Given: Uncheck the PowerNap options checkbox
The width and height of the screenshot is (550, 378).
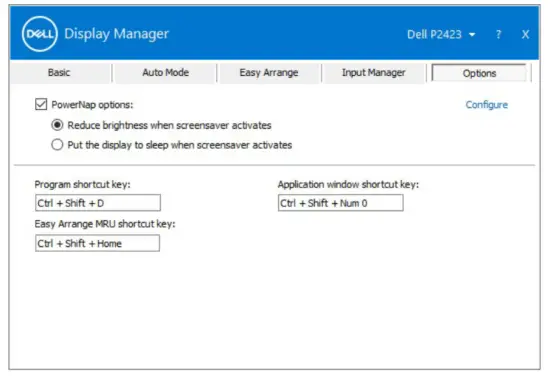Looking at the screenshot, I should (x=41, y=104).
